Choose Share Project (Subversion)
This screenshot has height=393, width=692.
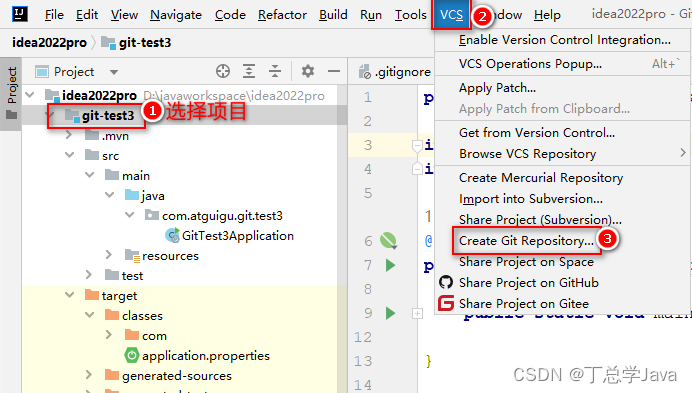(x=563, y=219)
